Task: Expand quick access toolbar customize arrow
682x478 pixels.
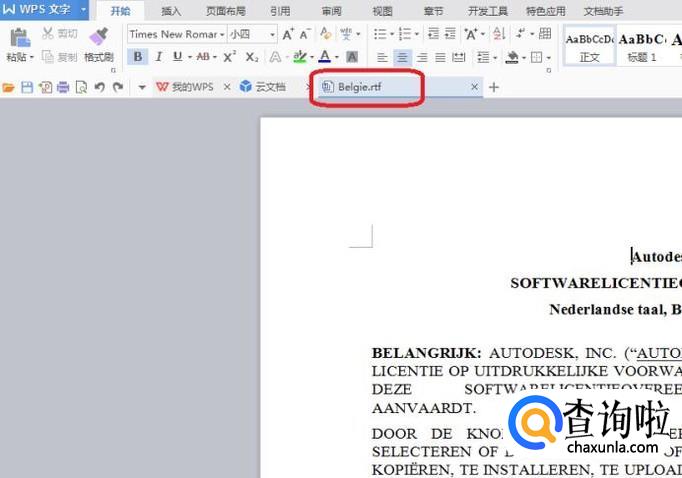Action: (x=142, y=87)
